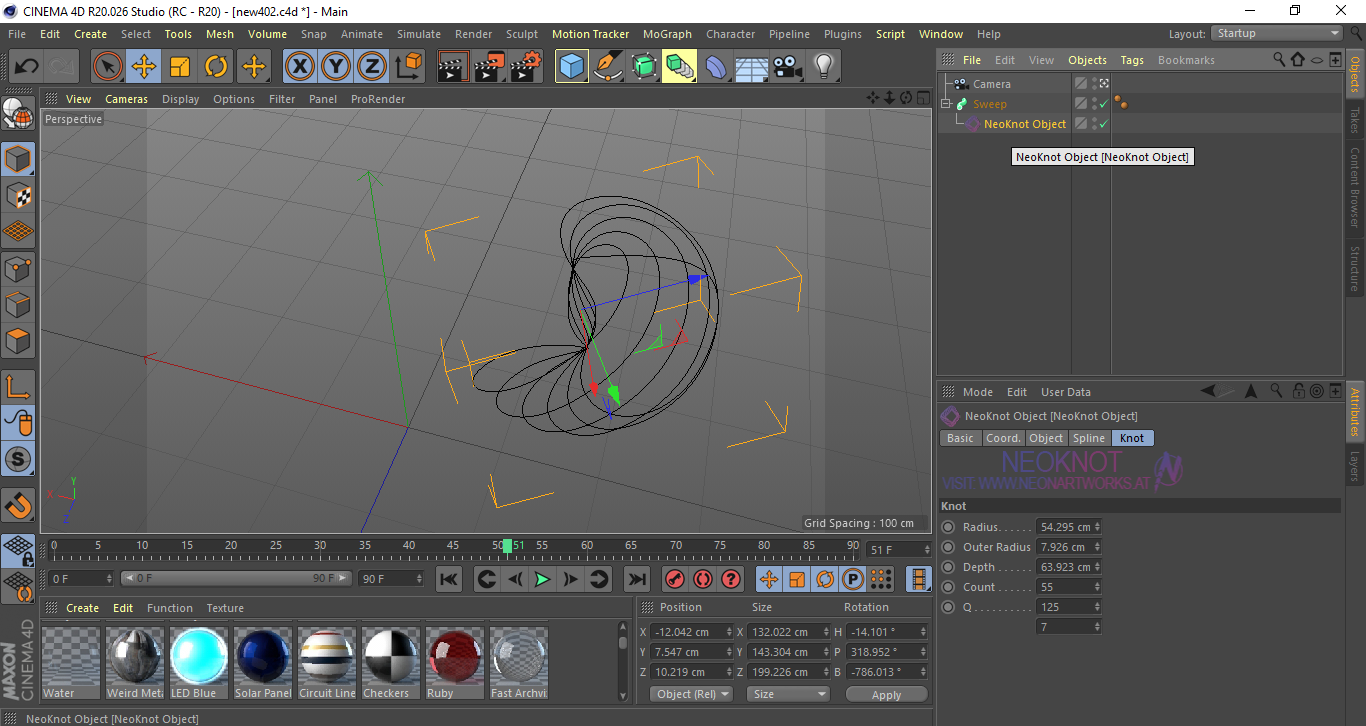Switch the coordinate system icon
1366x726 pixels.
pyautogui.click(x=408, y=67)
